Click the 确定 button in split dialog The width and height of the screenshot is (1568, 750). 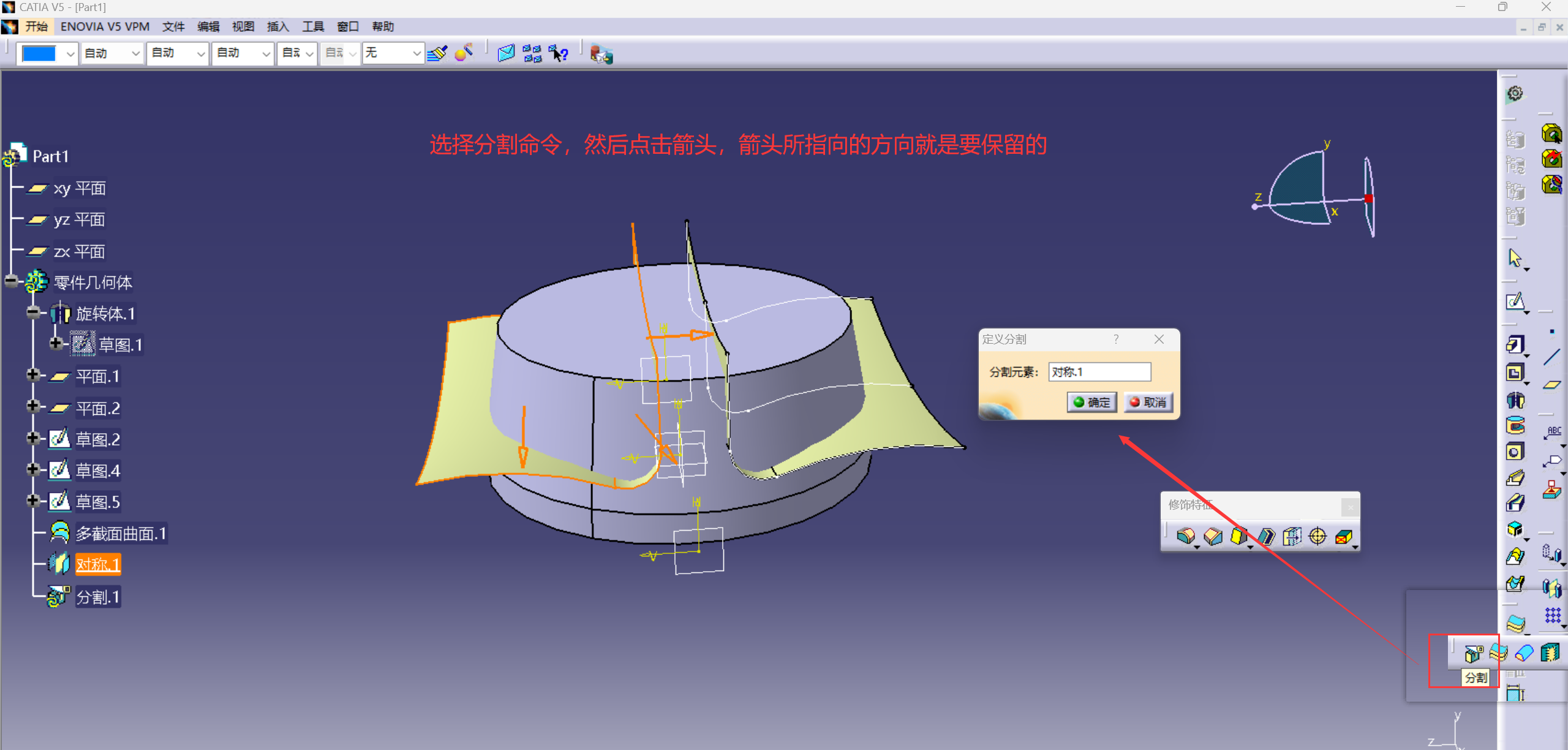[1091, 403]
